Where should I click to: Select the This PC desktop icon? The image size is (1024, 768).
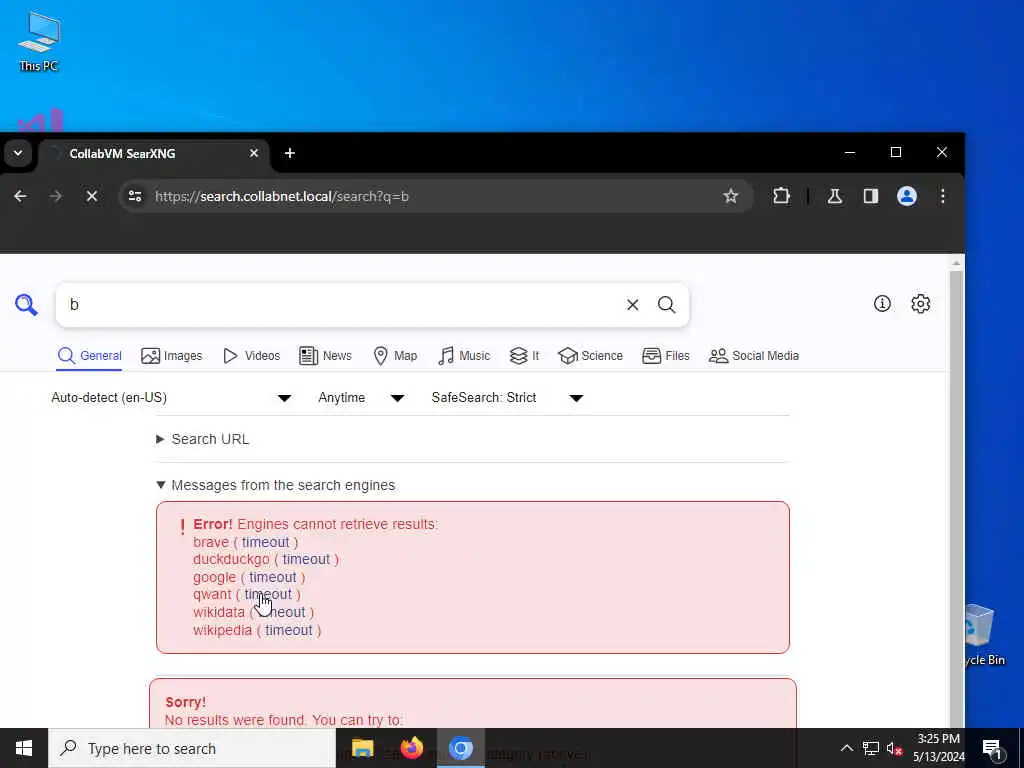39,42
